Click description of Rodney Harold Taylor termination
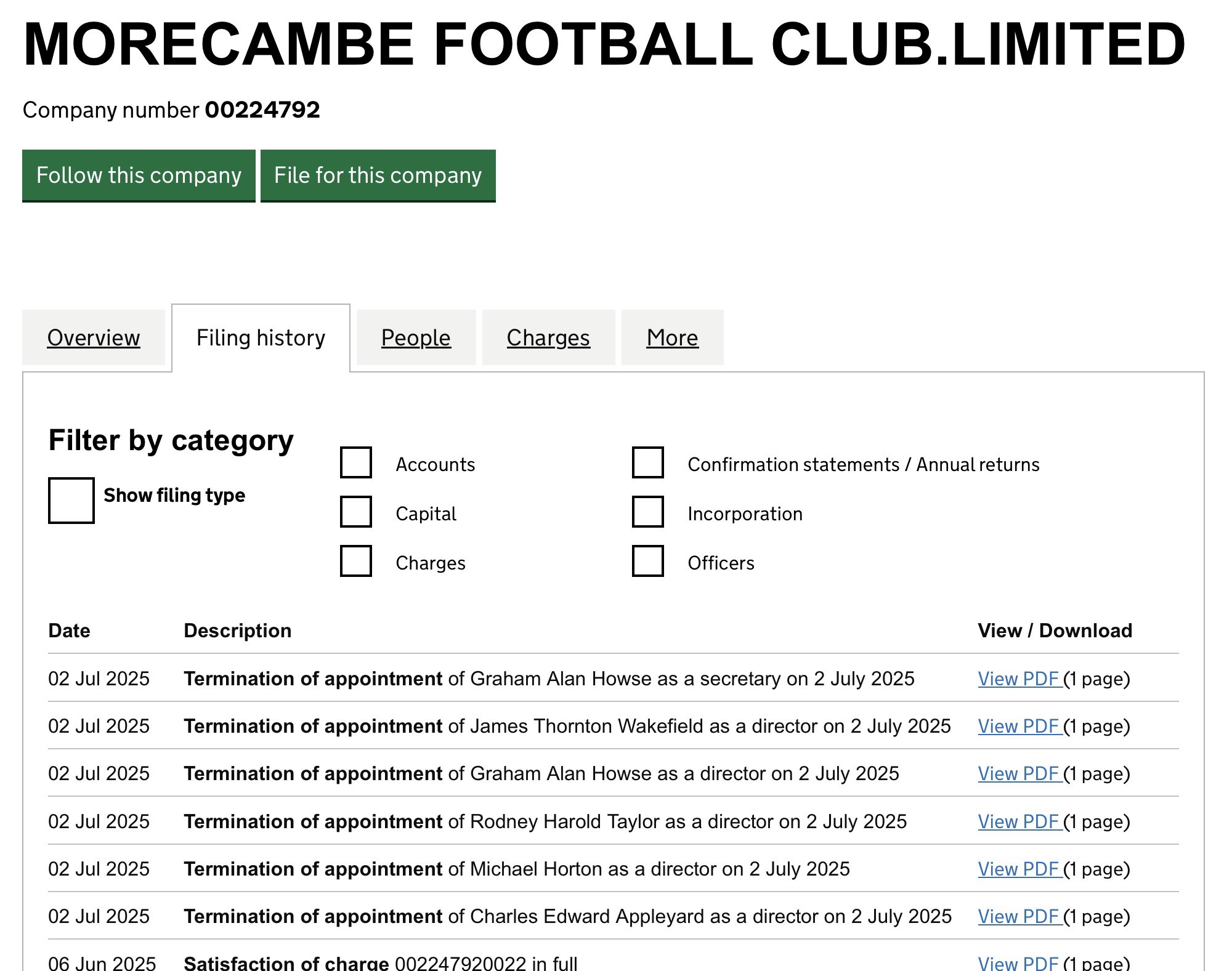Image resolution: width=1232 pixels, height=971 pixels. [x=545, y=821]
